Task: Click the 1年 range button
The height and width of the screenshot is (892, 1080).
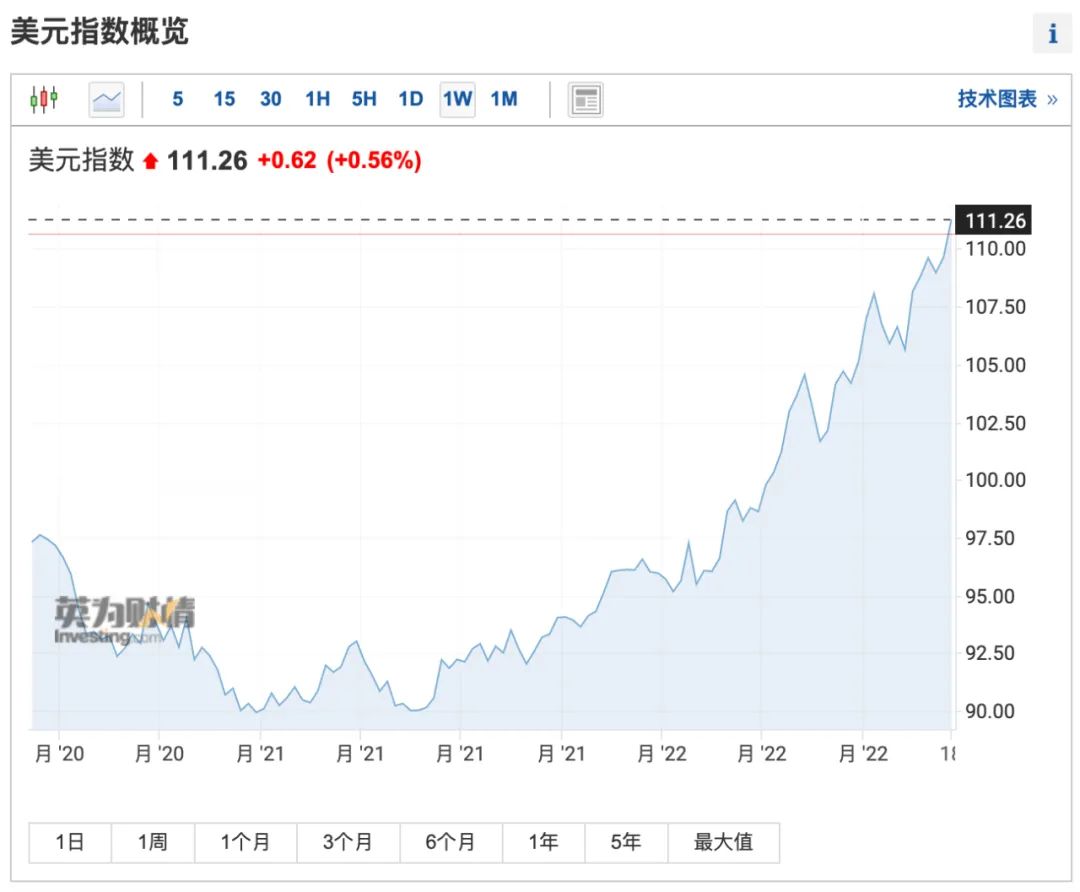Action: [543, 843]
